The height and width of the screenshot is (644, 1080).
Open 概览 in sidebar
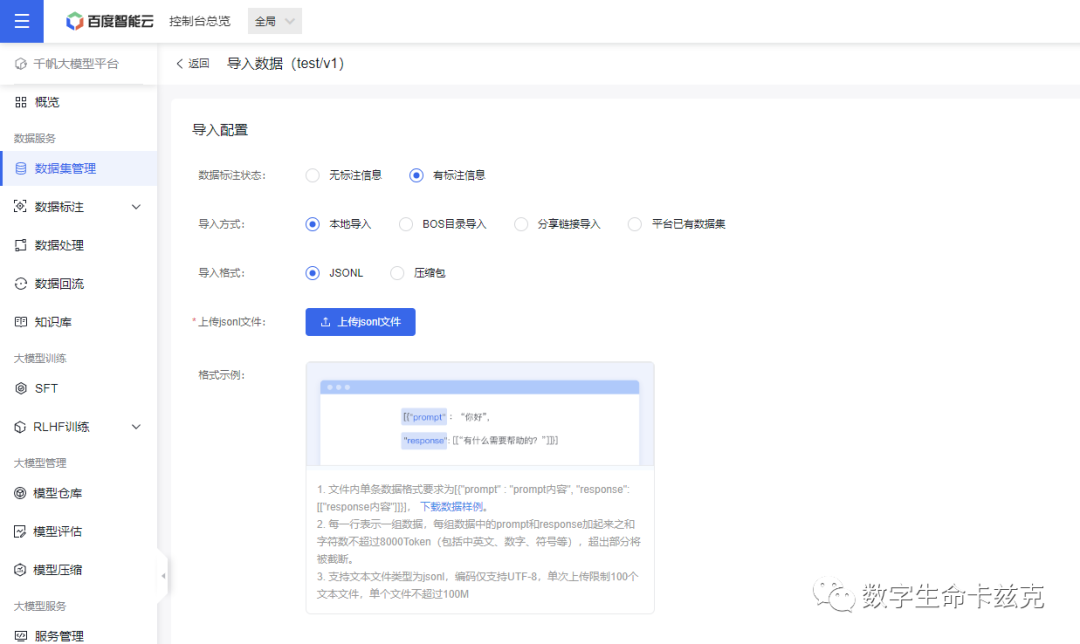click(x=79, y=103)
